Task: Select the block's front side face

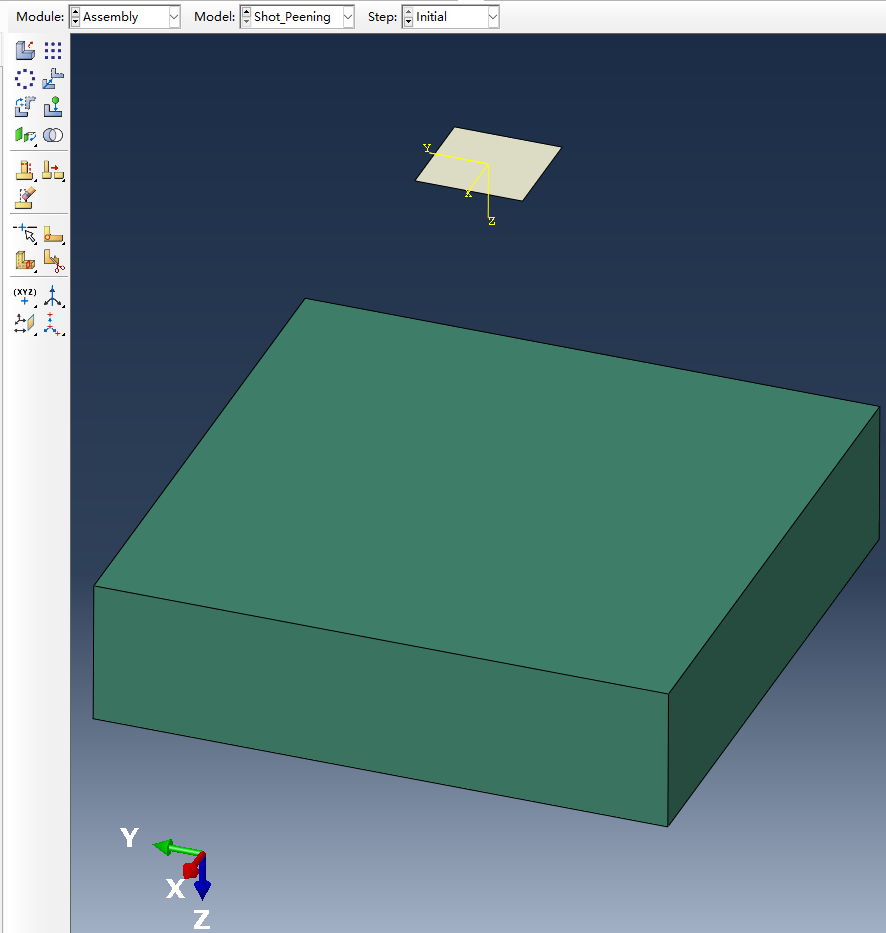Action: [381, 705]
